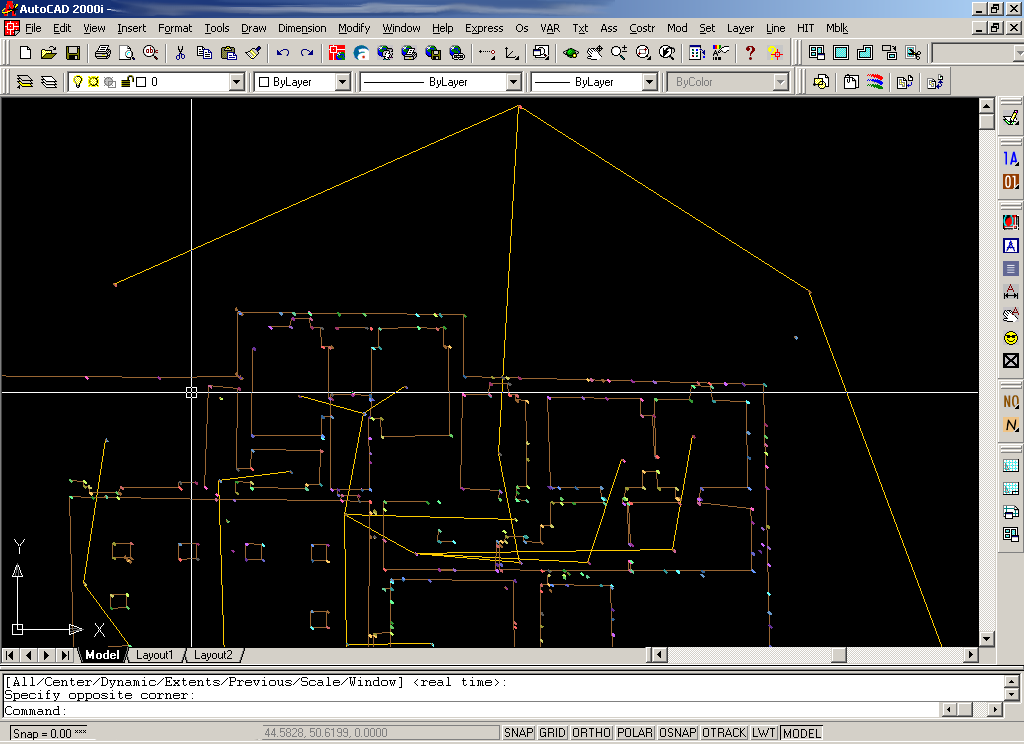Run spell check with the abc magnifier icon

pyautogui.click(x=151, y=53)
